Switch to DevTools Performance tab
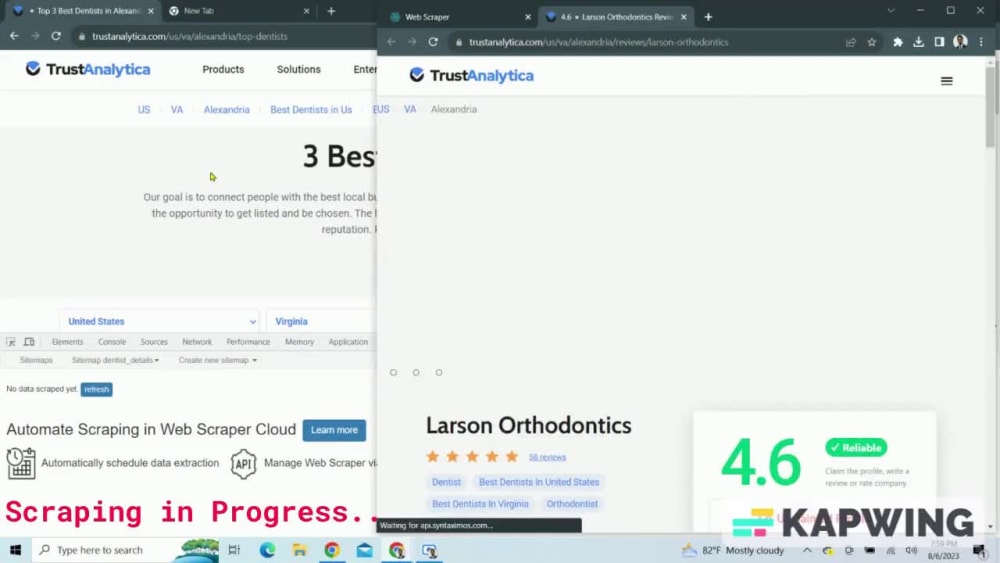This screenshot has height=563, width=1000. (248, 342)
